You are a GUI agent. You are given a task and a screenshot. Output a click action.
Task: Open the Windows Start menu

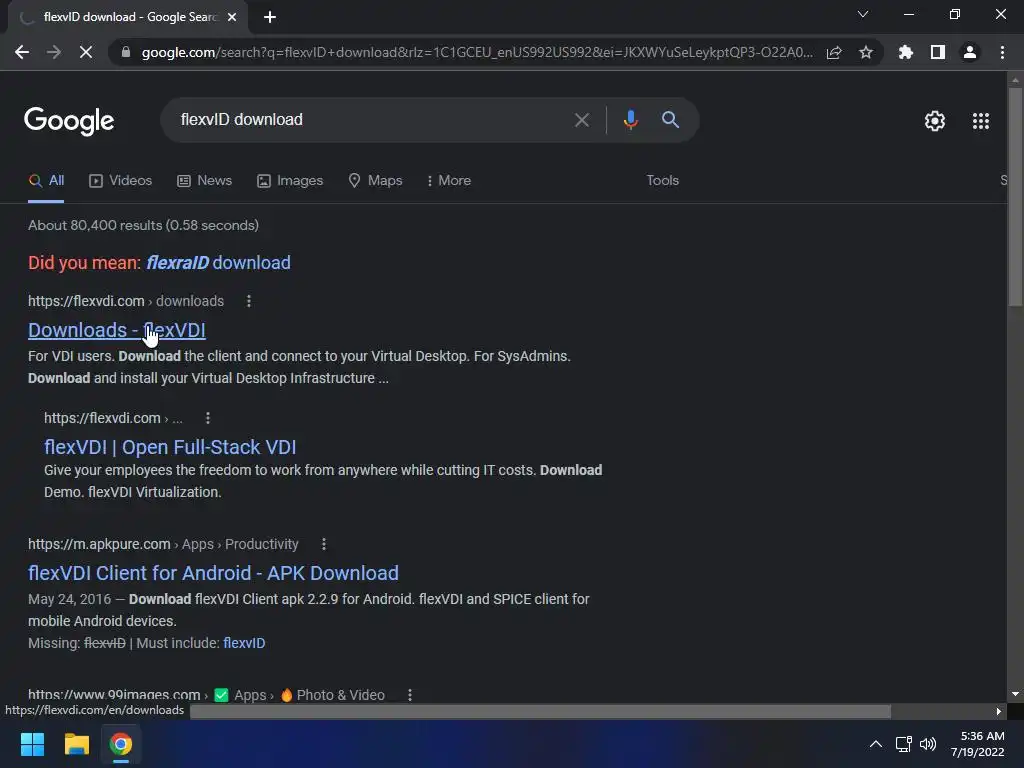tap(32, 744)
